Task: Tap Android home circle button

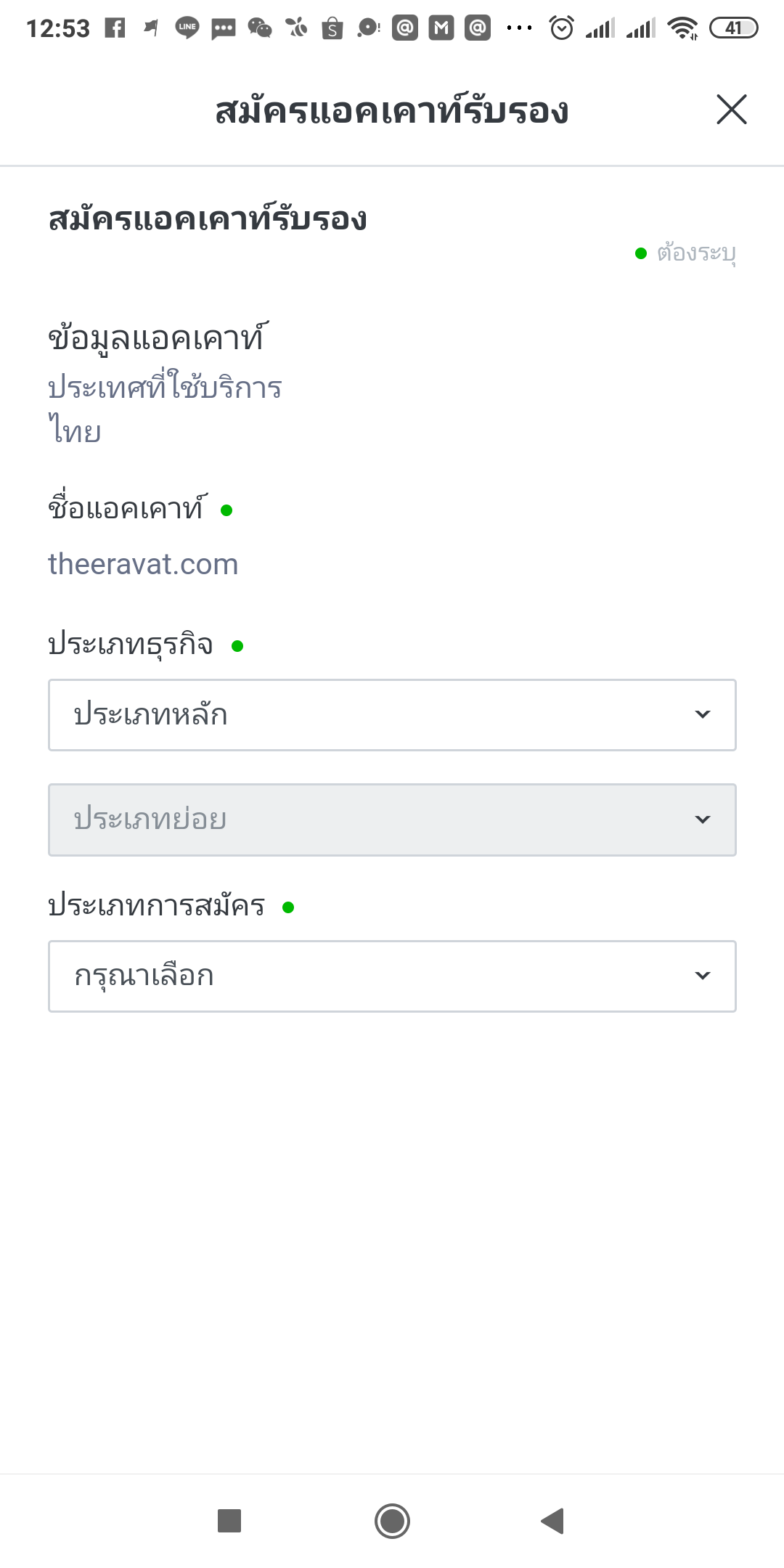Action: 392,1520
